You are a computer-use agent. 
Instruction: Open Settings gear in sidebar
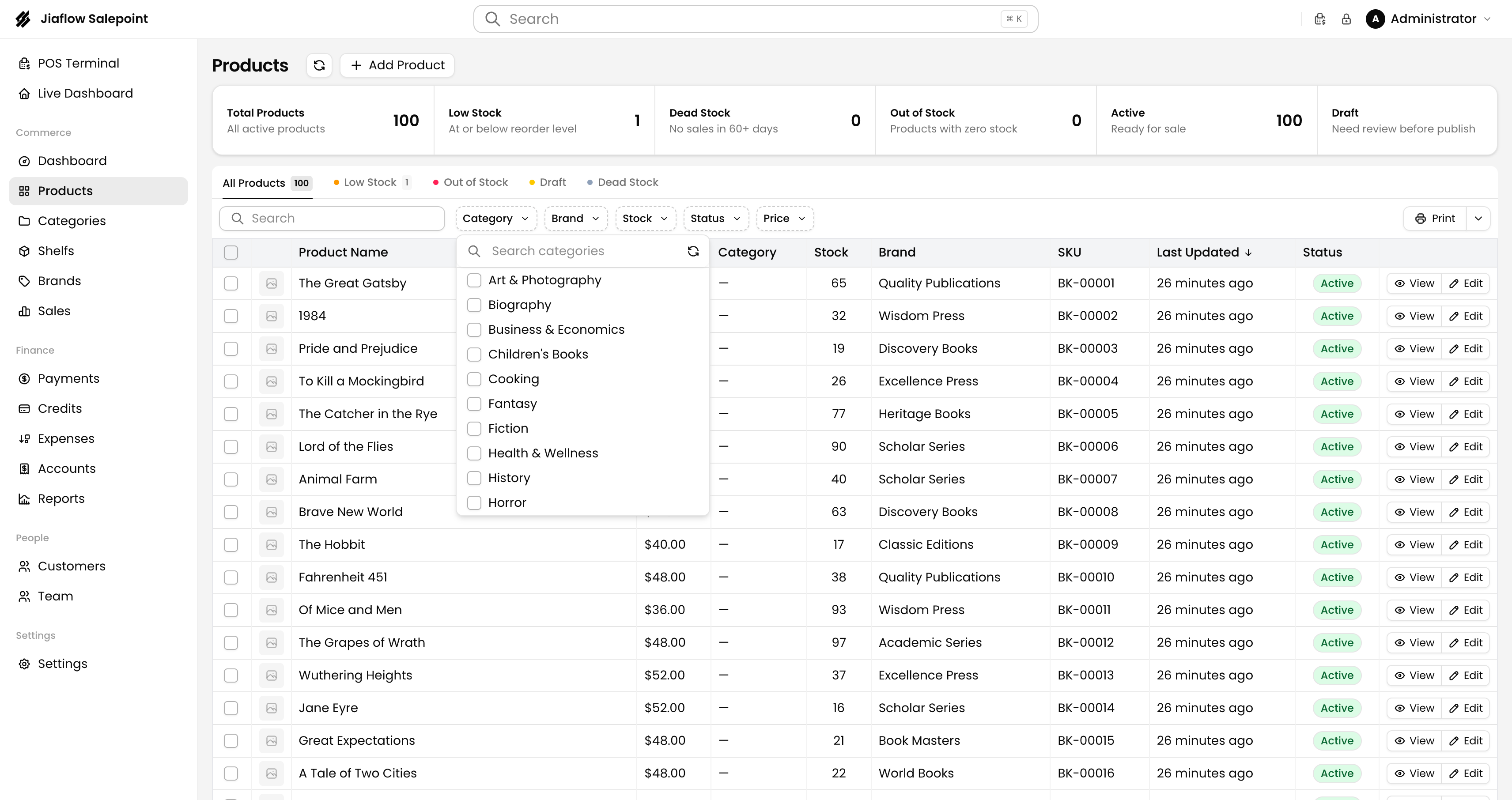(x=24, y=664)
